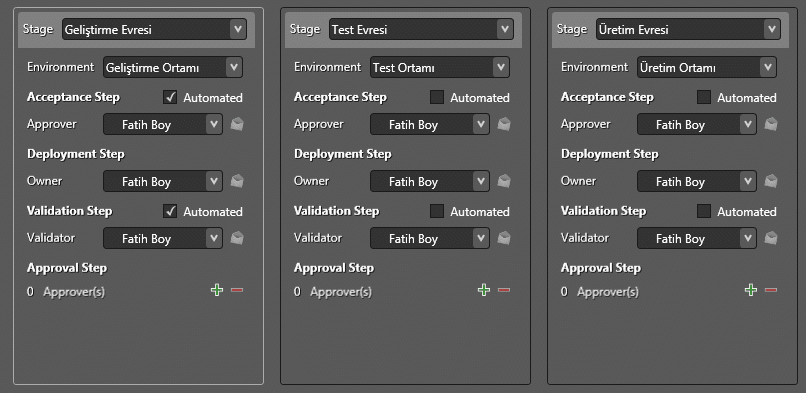Viewport: 806px width, 393px height.
Task: Enable Validation Step Automated in Test Evresi
Action: (437, 211)
